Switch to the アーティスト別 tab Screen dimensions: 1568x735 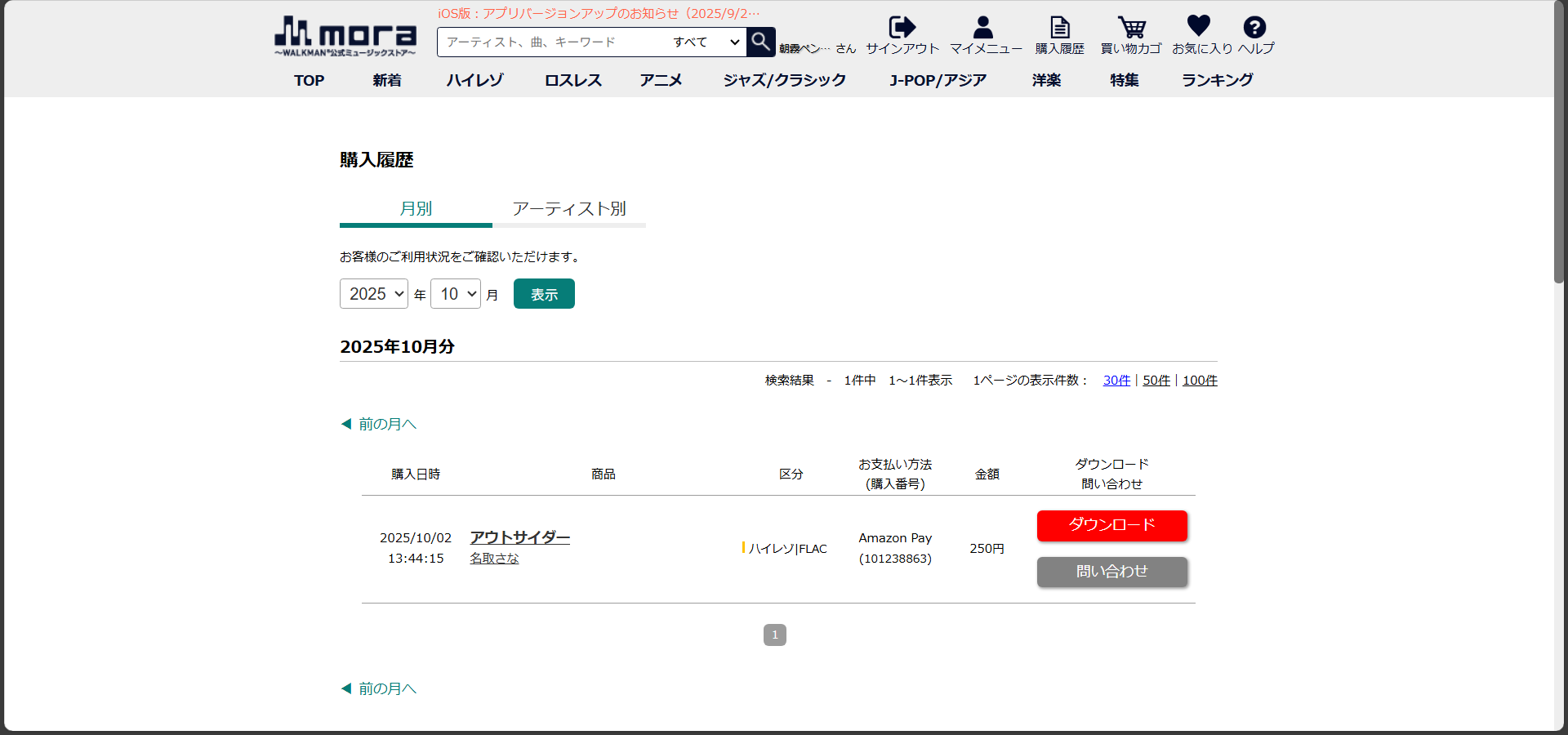pyautogui.click(x=569, y=209)
